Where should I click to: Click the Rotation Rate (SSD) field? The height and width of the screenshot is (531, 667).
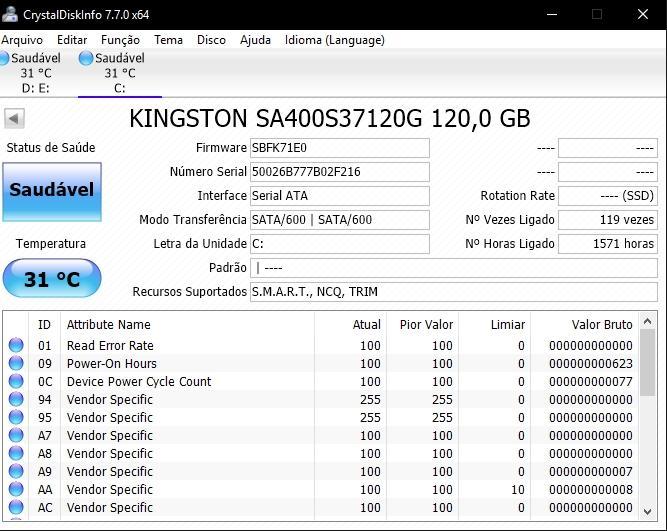tap(607, 196)
